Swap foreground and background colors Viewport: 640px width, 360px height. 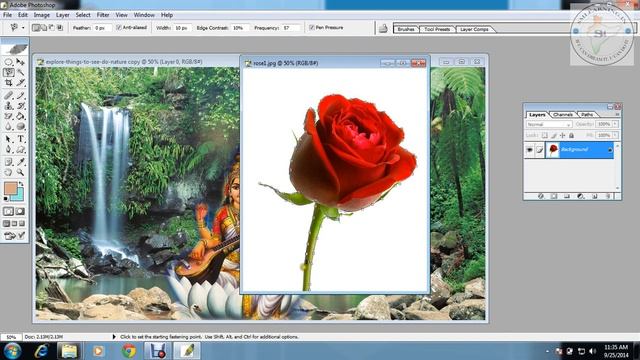[21, 184]
